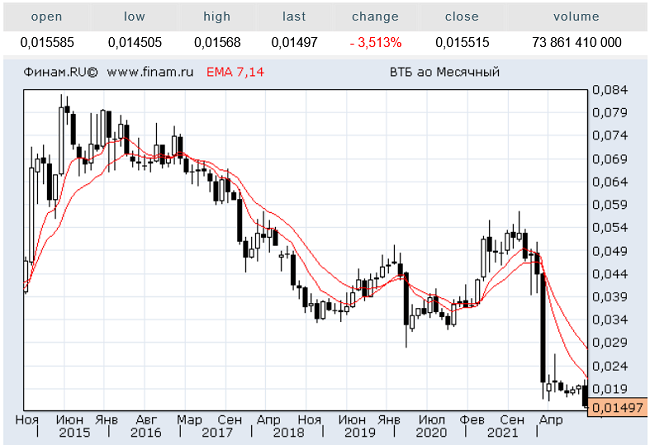Select the open value 0,015585
The width and height of the screenshot is (650, 445).
click(x=47, y=42)
